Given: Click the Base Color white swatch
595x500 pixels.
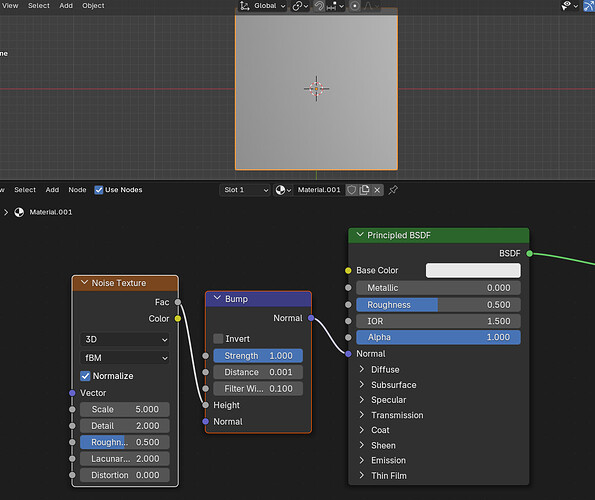Looking at the screenshot, I should pyautogui.click(x=473, y=270).
